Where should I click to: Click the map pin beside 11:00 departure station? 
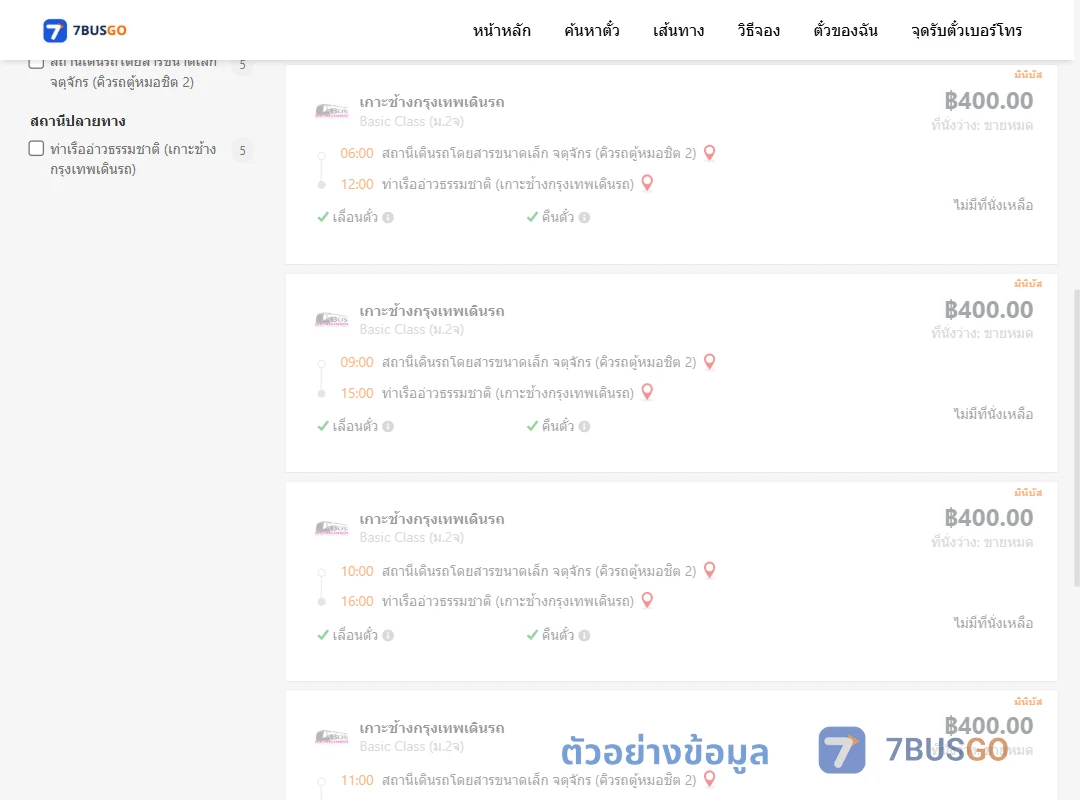709,779
